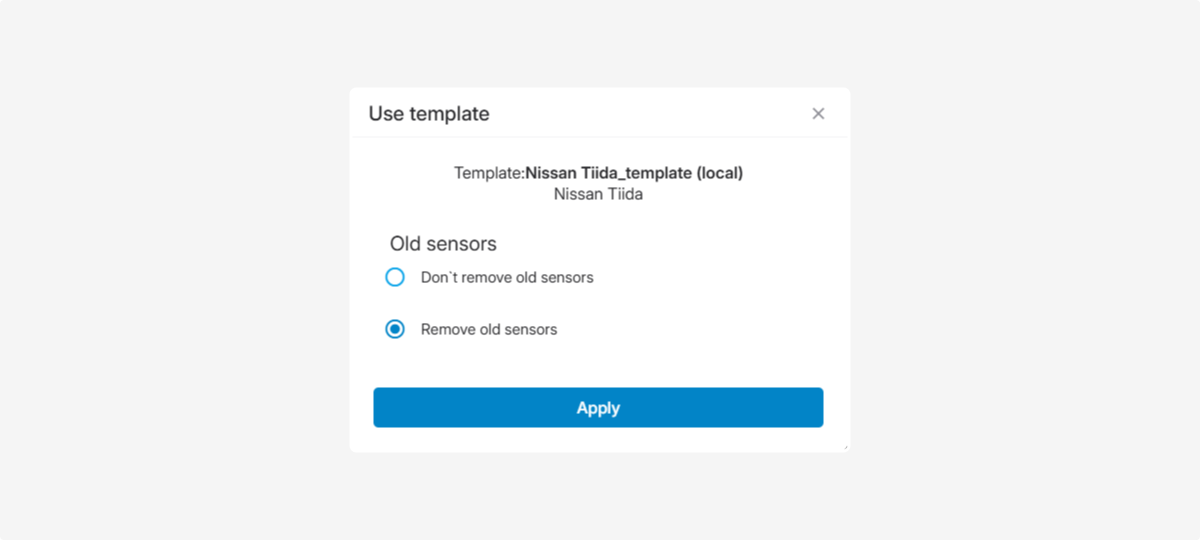This screenshot has height=540, width=1200.
Task: Choose to keep existing old sensors
Action: (x=395, y=277)
